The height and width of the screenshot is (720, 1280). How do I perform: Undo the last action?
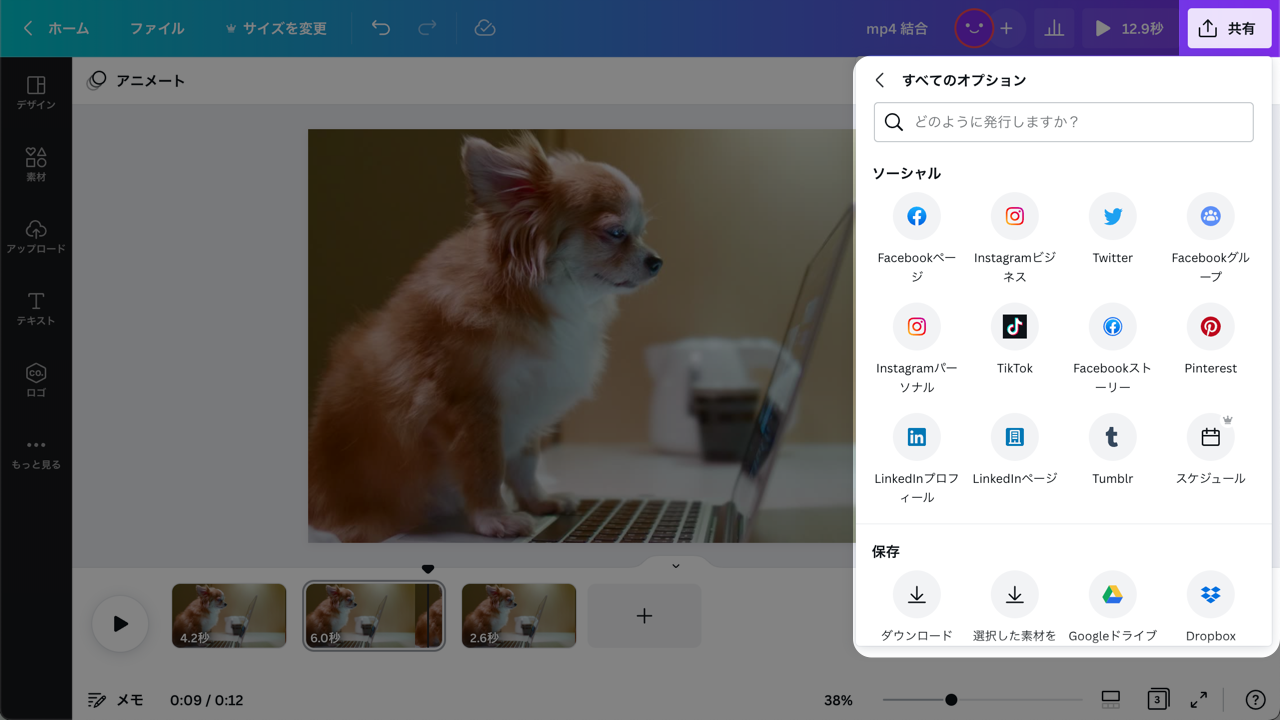tap(381, 28)
